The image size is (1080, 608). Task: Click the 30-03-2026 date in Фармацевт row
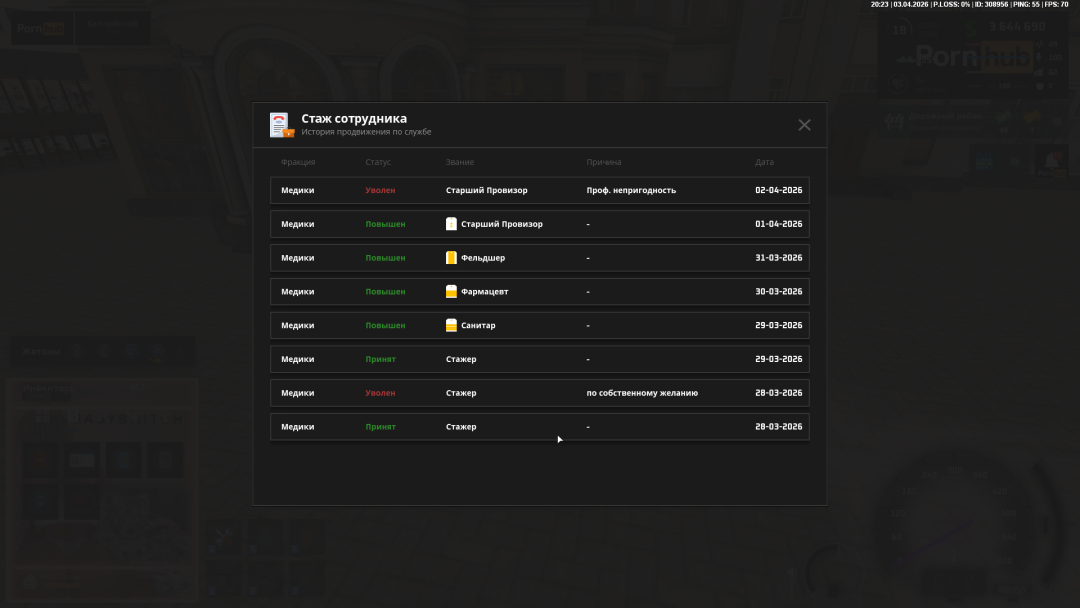point(778,292)
